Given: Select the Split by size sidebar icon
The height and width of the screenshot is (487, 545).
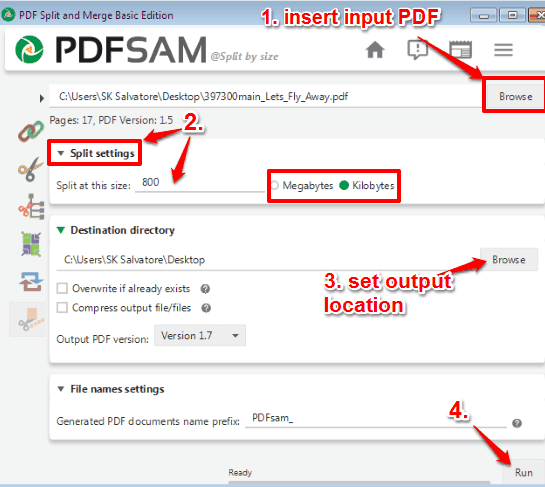Looking at the screenshot, I should coord(28,319).
